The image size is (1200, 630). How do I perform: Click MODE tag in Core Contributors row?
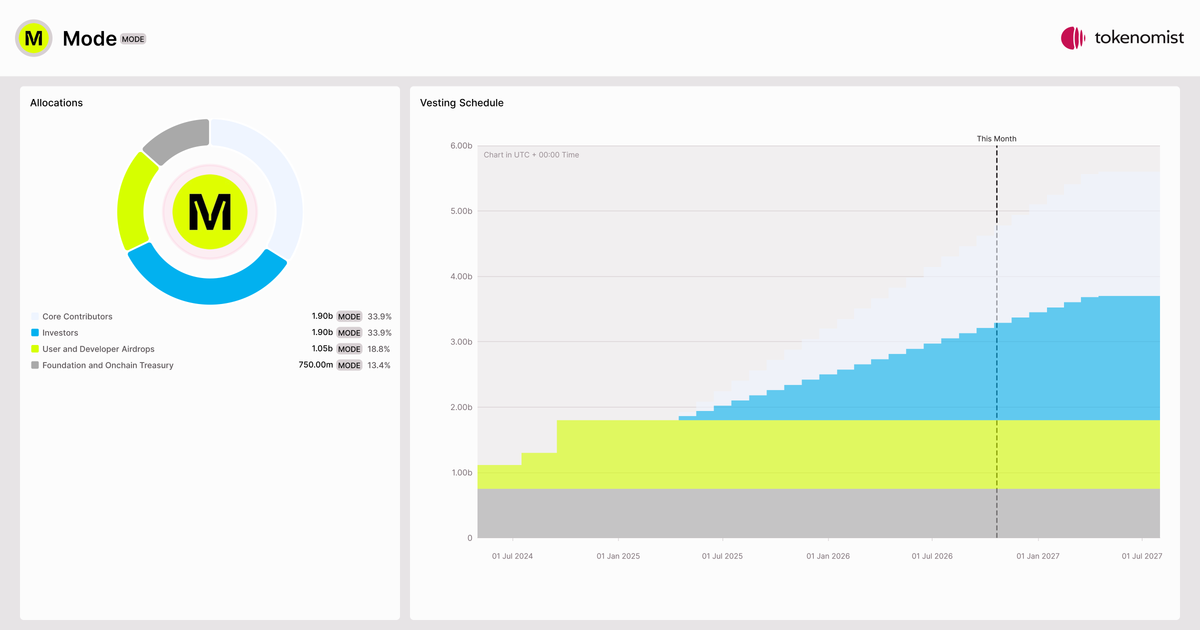click(349, 317)
